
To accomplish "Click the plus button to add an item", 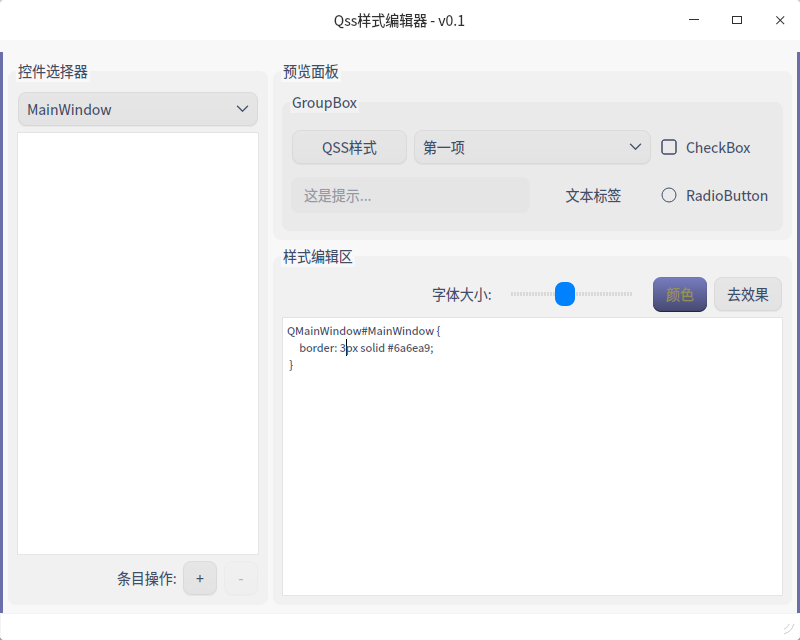I will [200, 578].
